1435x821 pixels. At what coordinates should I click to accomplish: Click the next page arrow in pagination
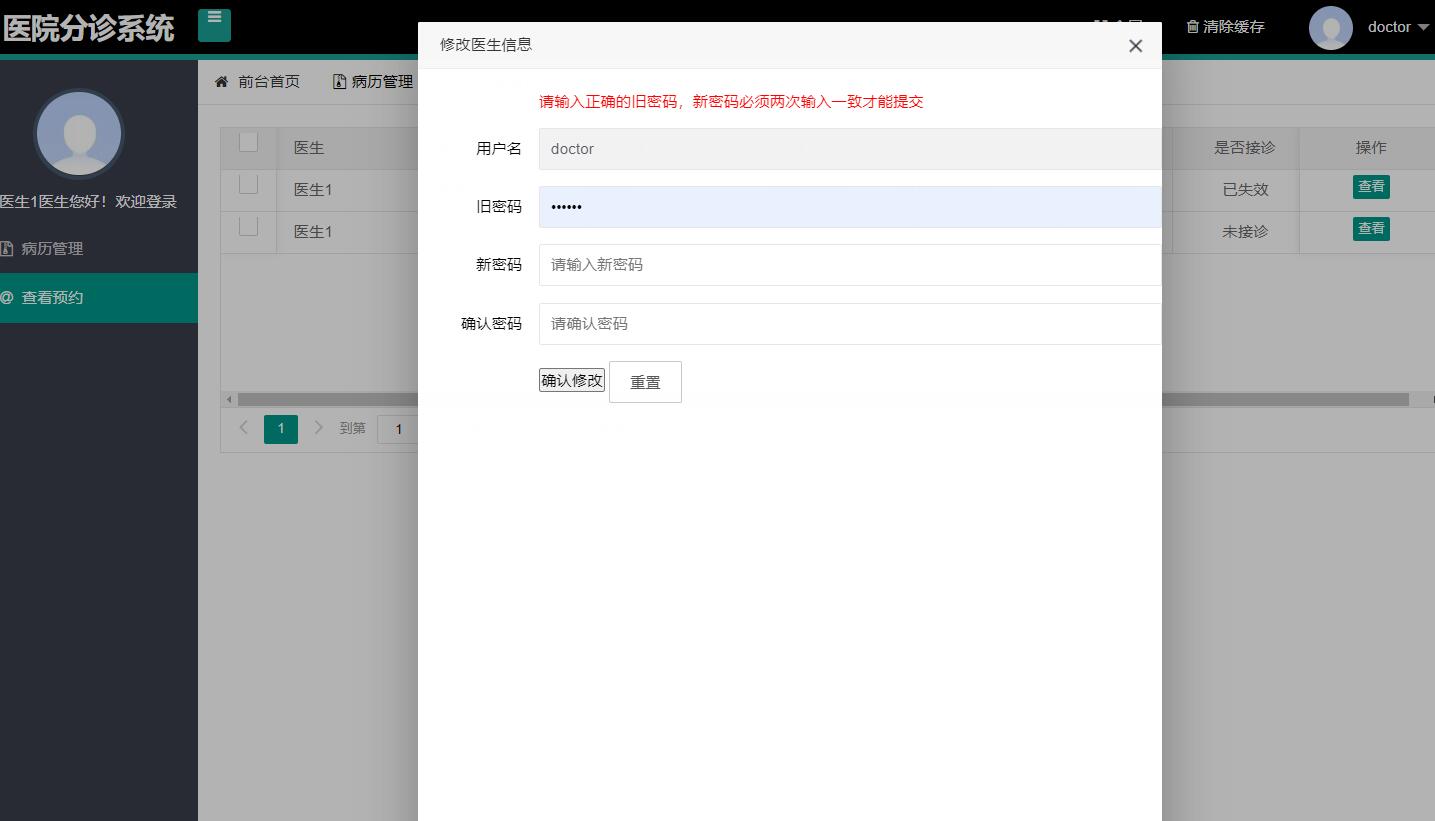tap(317, 428)
